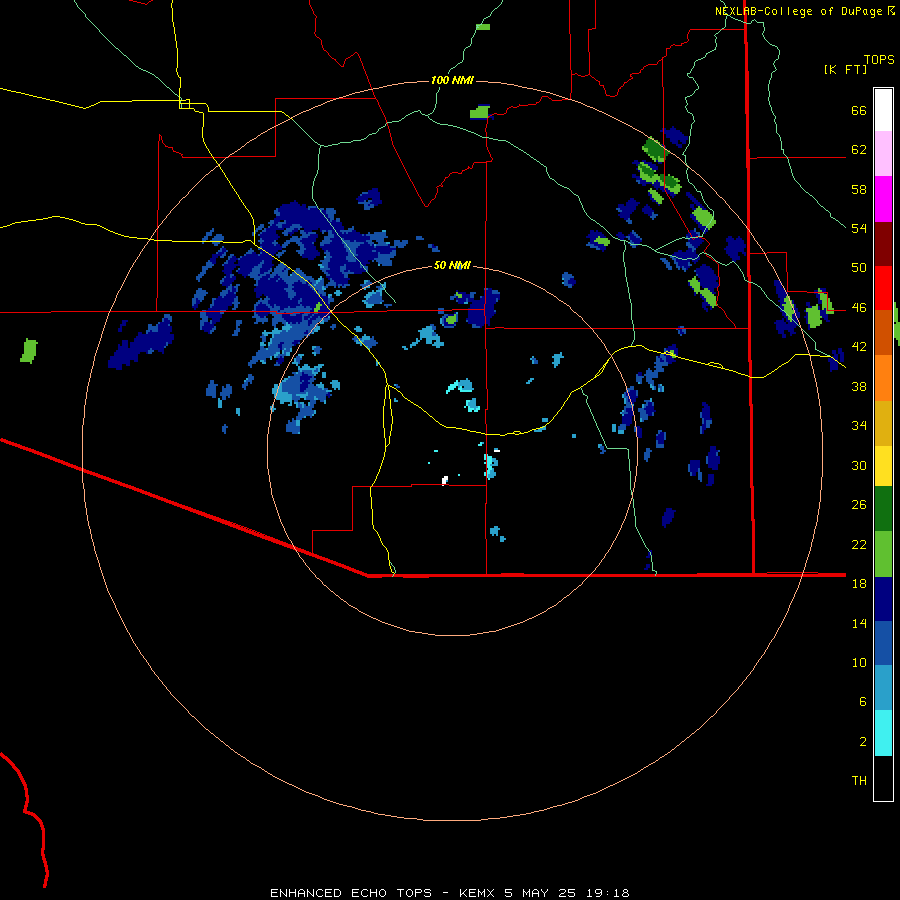900x900 pixels.
Task: Select the 58 value on the legend
Action: 859,189
